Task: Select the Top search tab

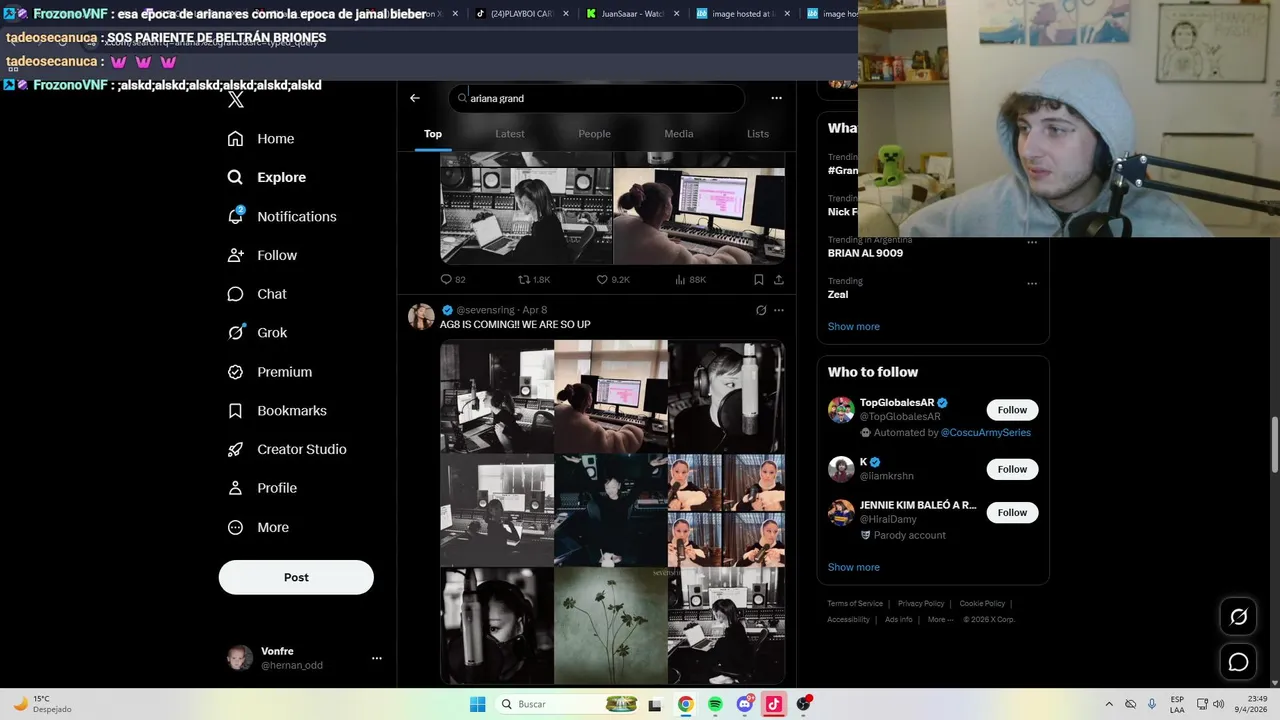Action: coord(433,134)
